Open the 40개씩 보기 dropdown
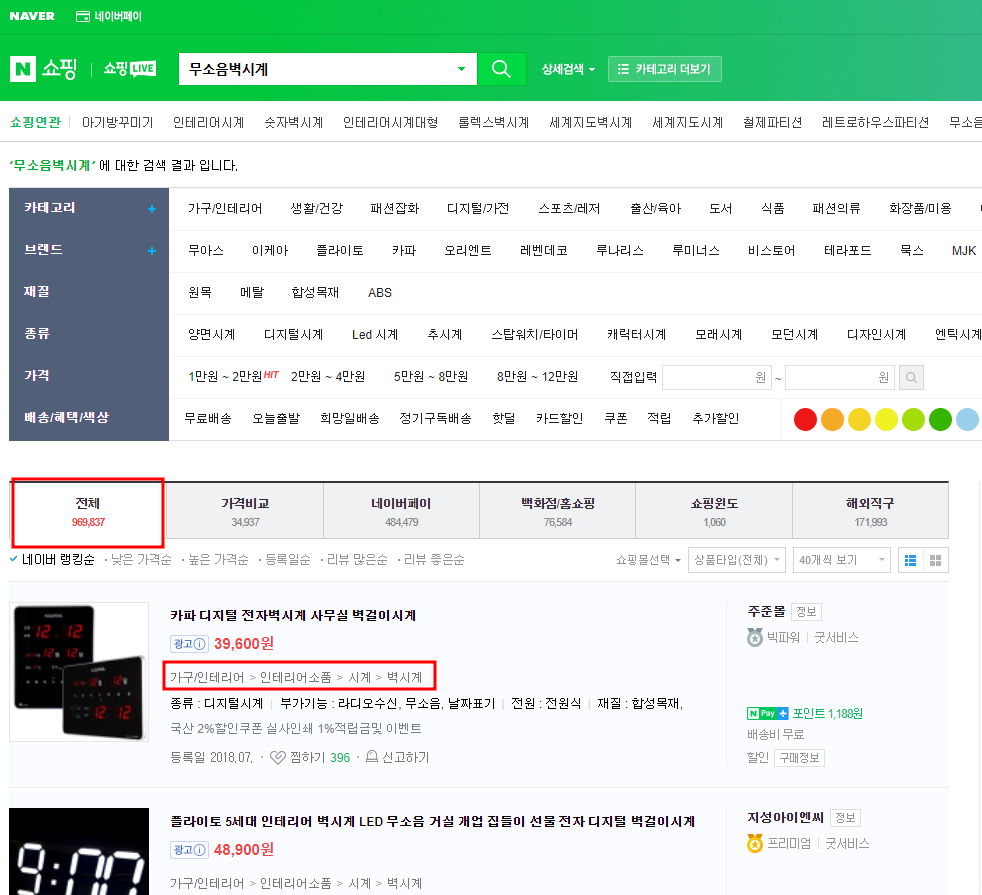982x895 pixels. pos(841,560)
